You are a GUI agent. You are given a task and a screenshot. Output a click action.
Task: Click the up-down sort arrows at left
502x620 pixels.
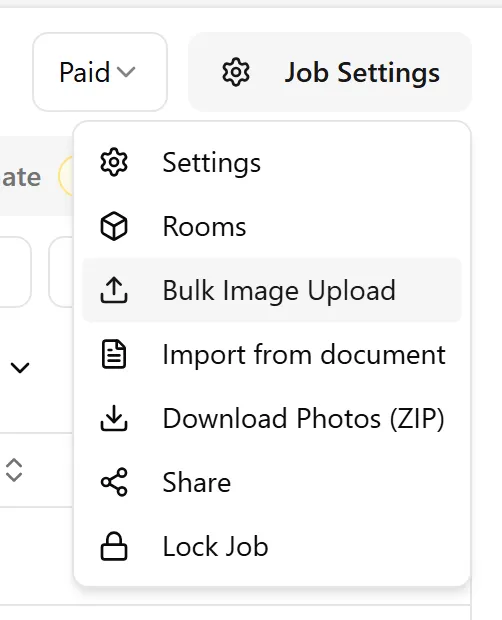point(14,470)
